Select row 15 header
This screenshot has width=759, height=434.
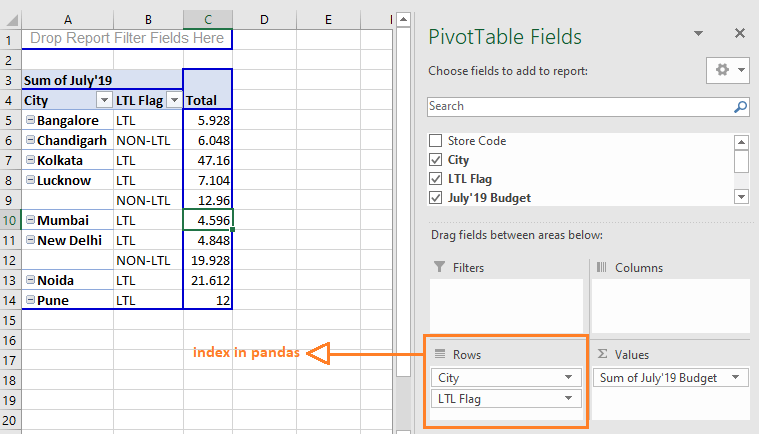[x=10, y=321]
